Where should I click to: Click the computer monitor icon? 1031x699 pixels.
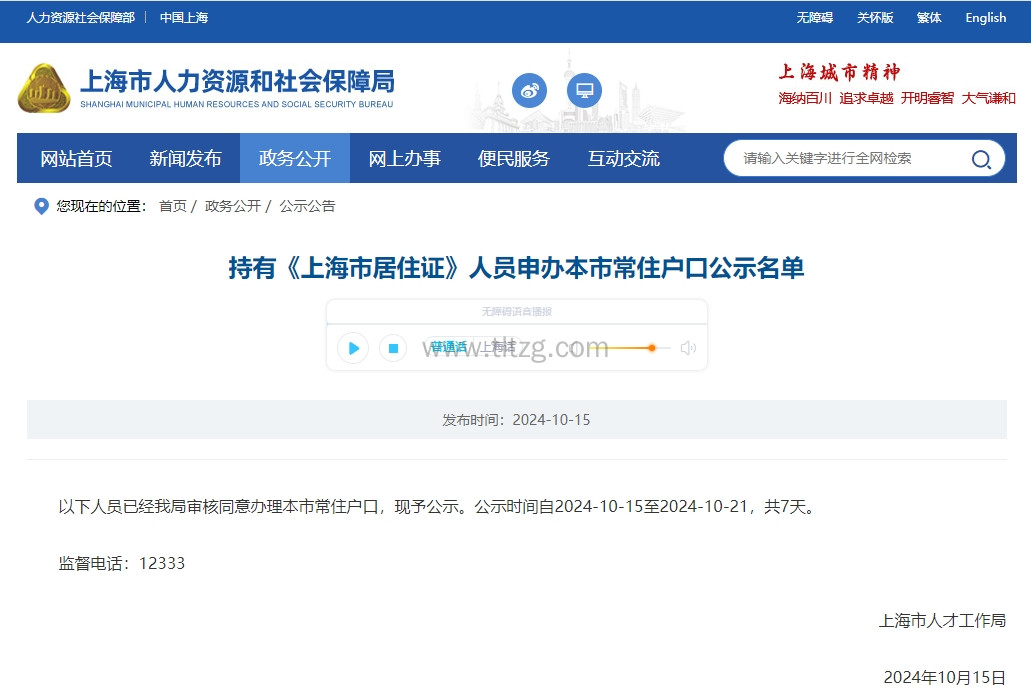pyautogui.click(x=584, y=91)
